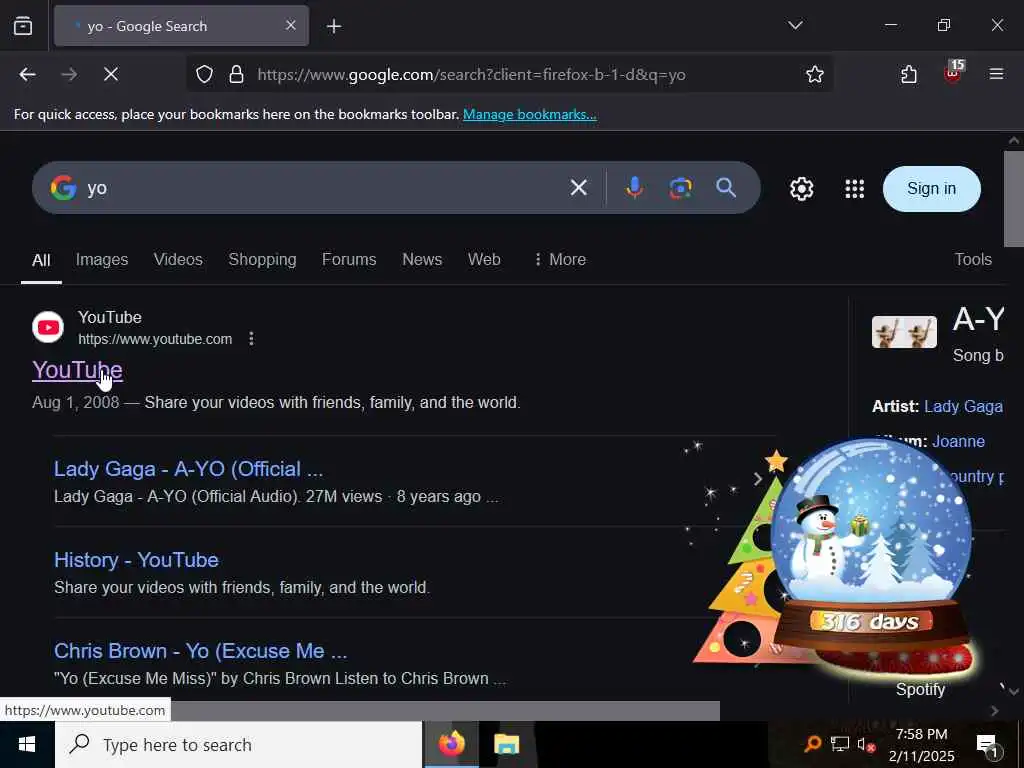Image resolution: width=1024 pixels, height=768 pixels.
Task: Open Lady Gaga artist link
Action: [x=963, y=406]
